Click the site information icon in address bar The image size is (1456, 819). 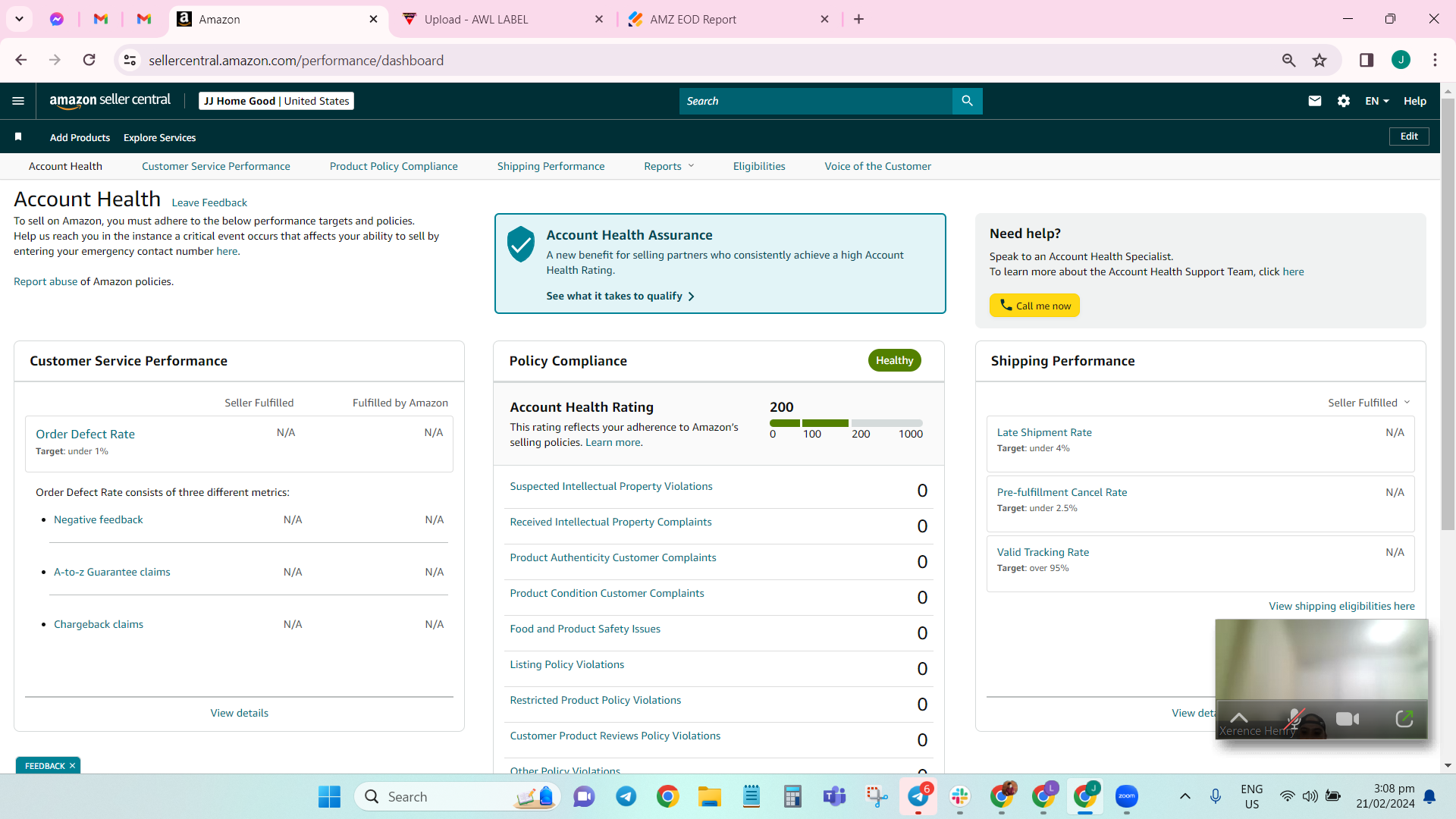click(130, 60)
